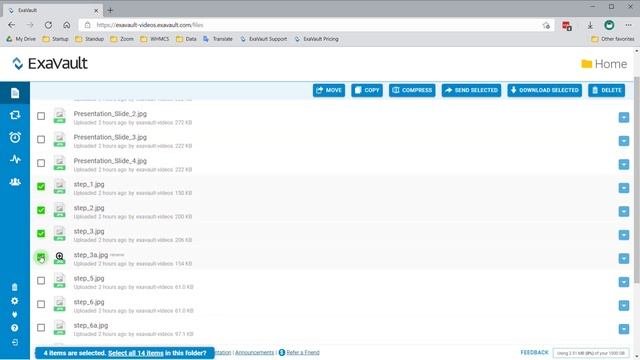The image size is (640, 360).
Task: Check the step_6.jpg checkbox
Action: [41, 304]
